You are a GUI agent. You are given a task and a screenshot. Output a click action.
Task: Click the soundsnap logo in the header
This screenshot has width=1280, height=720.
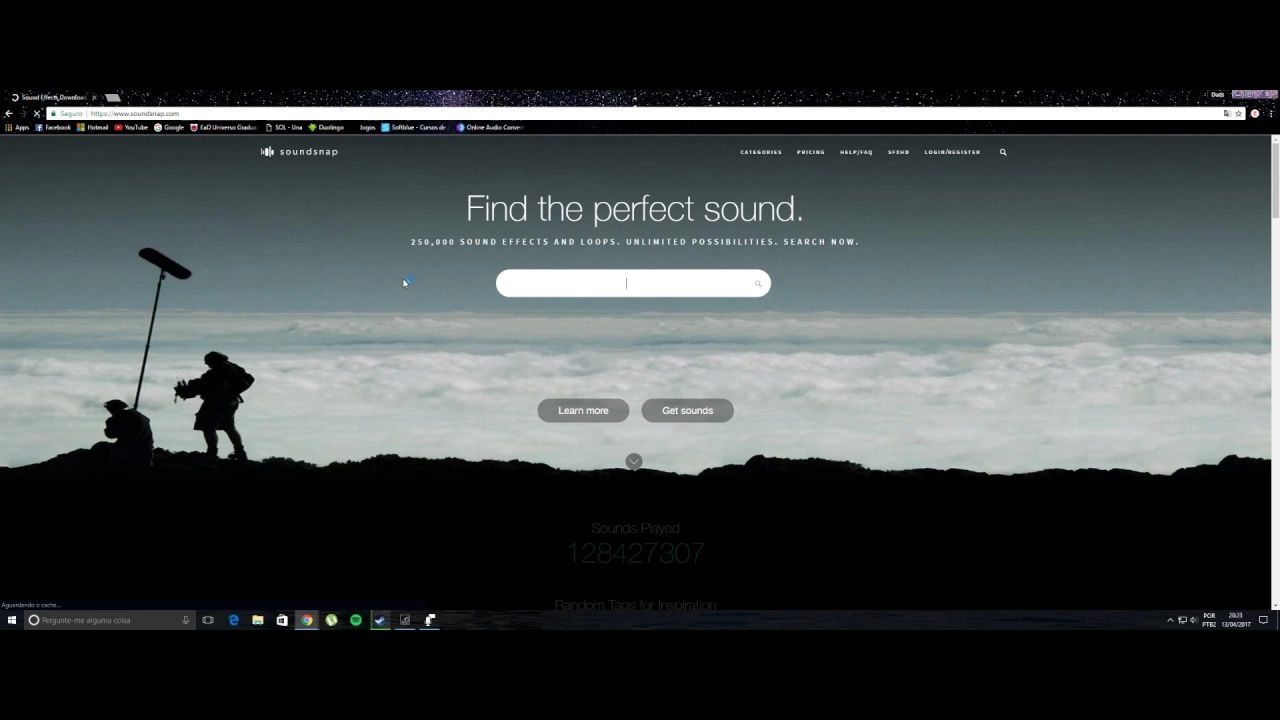[299, 152]
